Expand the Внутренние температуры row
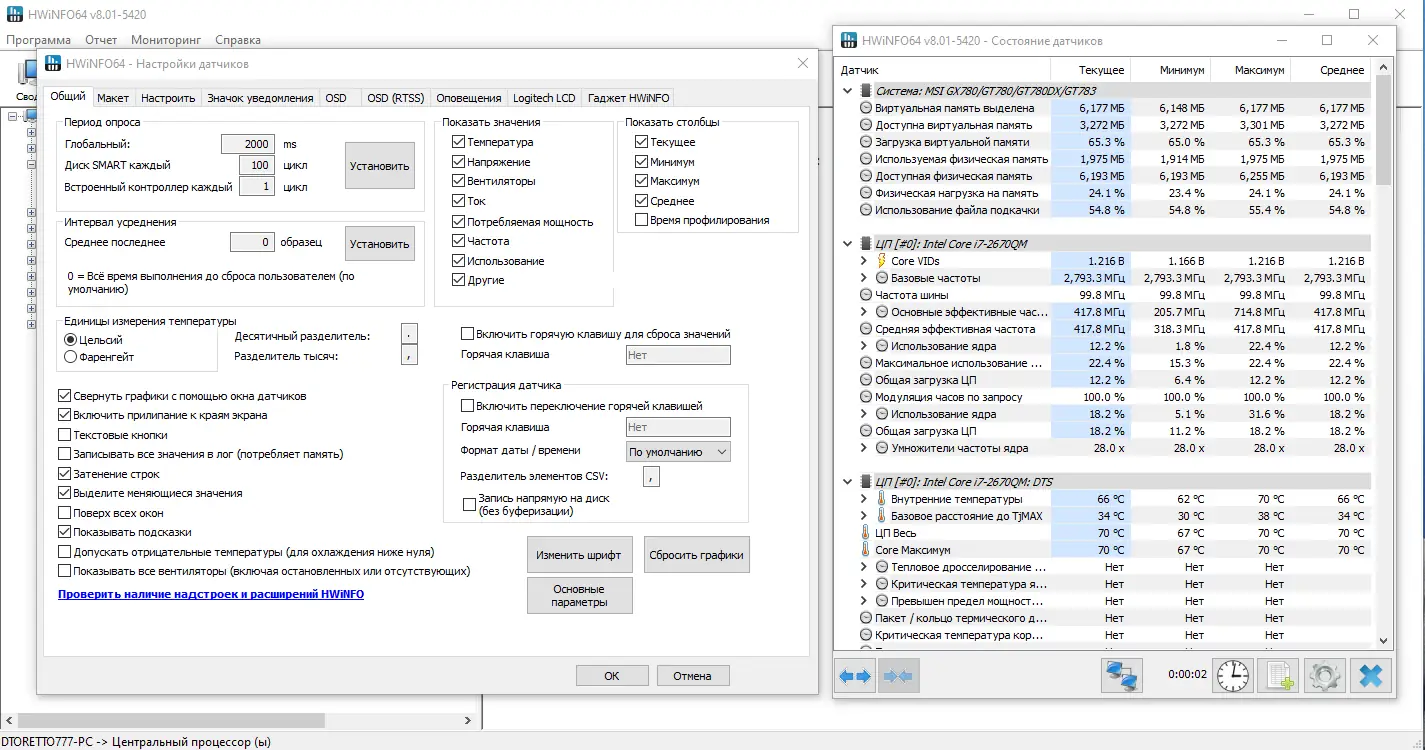The image size is (1425, 750). click(x=864, y=499)
